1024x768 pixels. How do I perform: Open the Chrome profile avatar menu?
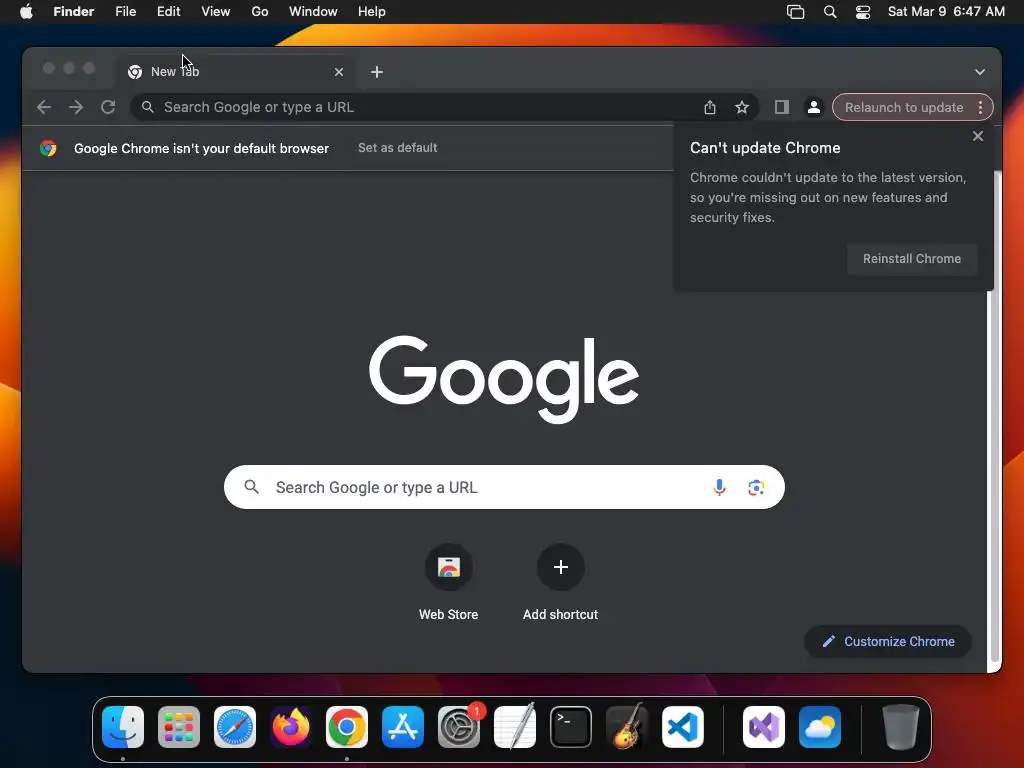(x=814, y=107)
